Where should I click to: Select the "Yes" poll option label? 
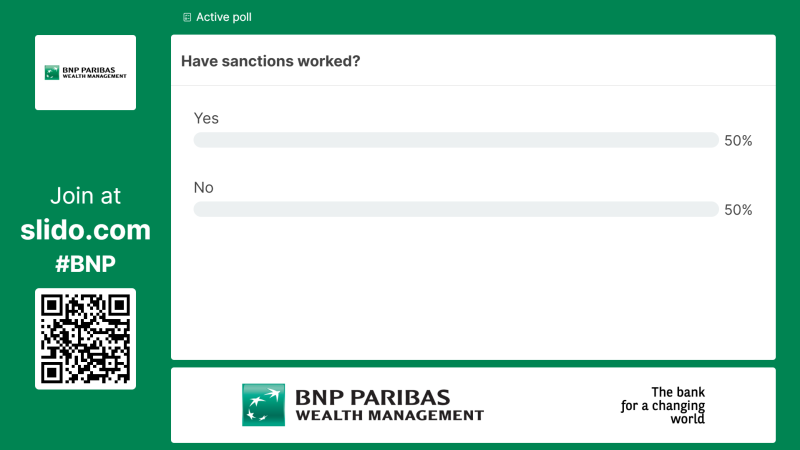coord(206,118)
